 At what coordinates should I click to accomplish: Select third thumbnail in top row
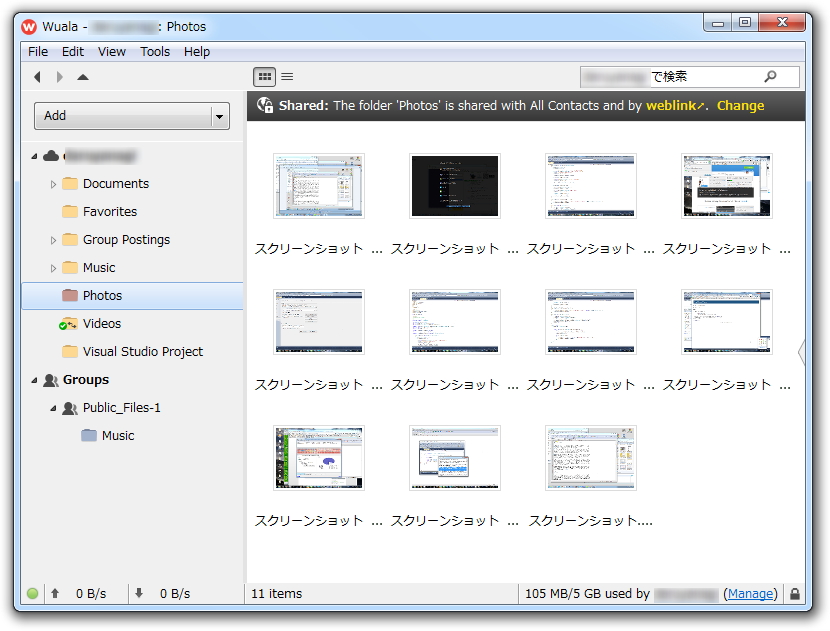tap(591, 186)
